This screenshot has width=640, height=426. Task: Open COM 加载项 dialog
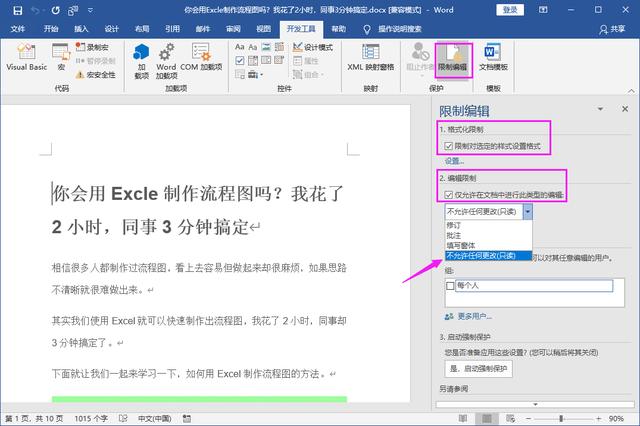(201, 58)
